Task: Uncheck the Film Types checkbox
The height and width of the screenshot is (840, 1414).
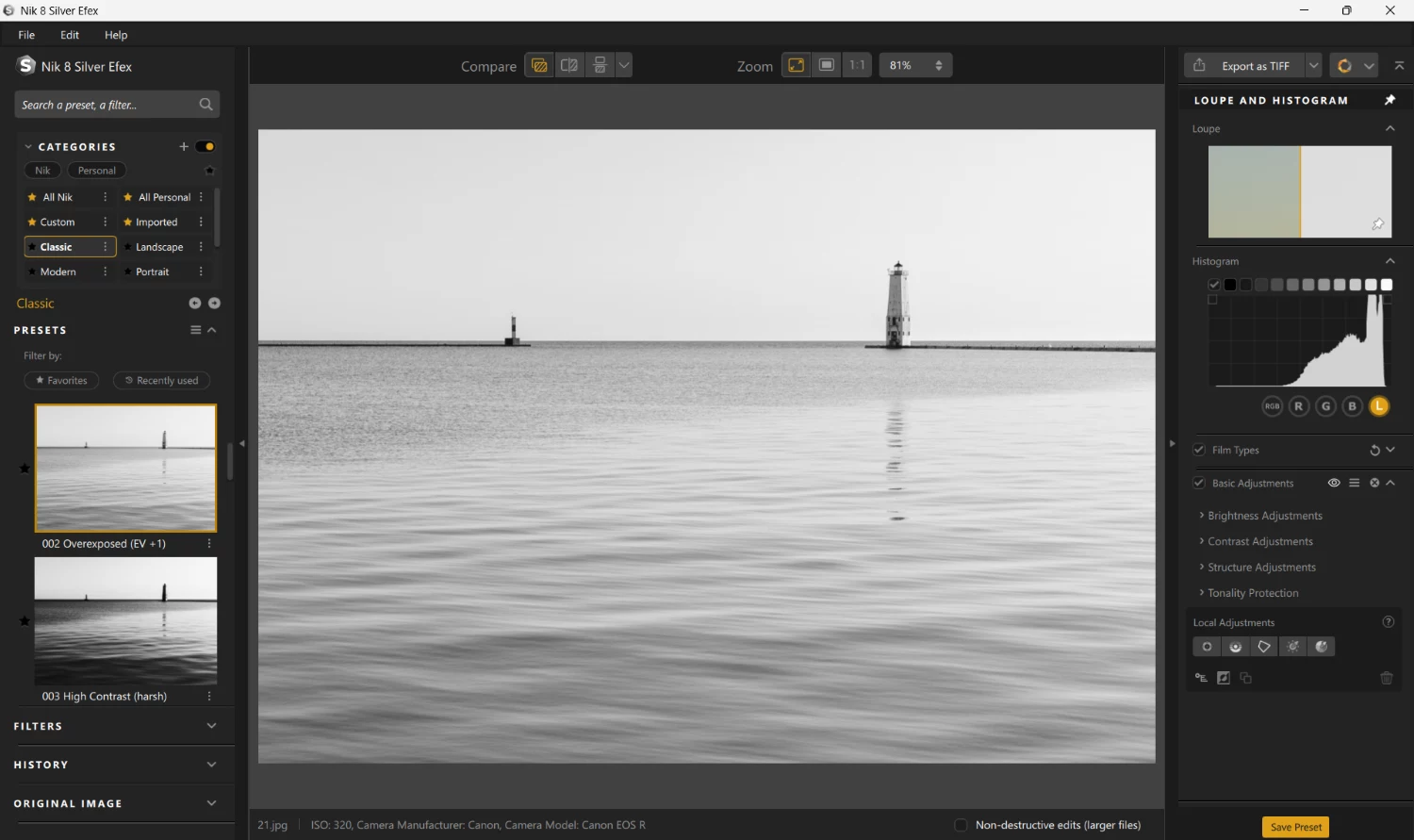Action: (1199, 450)
